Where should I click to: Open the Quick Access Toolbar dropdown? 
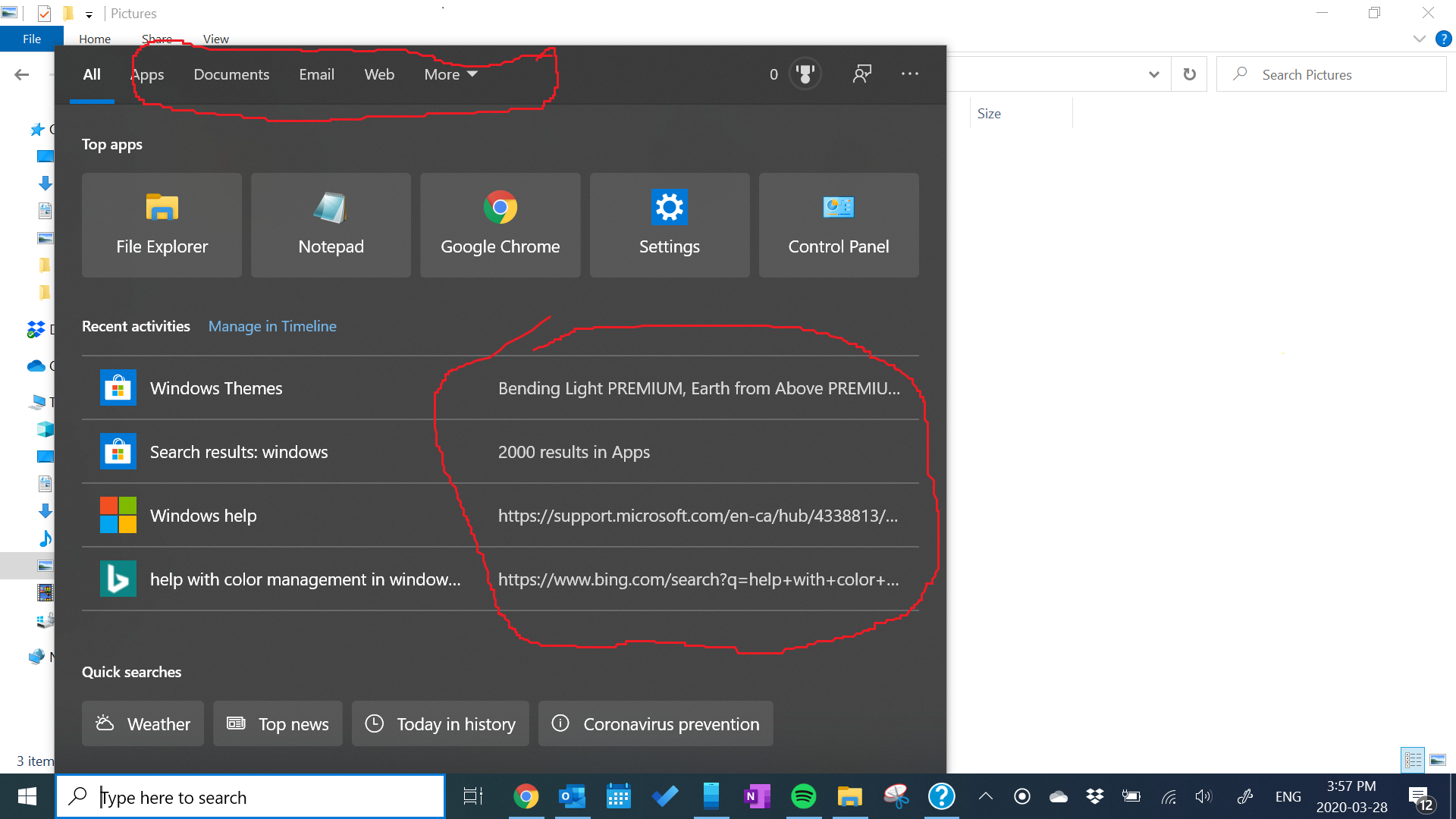89,14
